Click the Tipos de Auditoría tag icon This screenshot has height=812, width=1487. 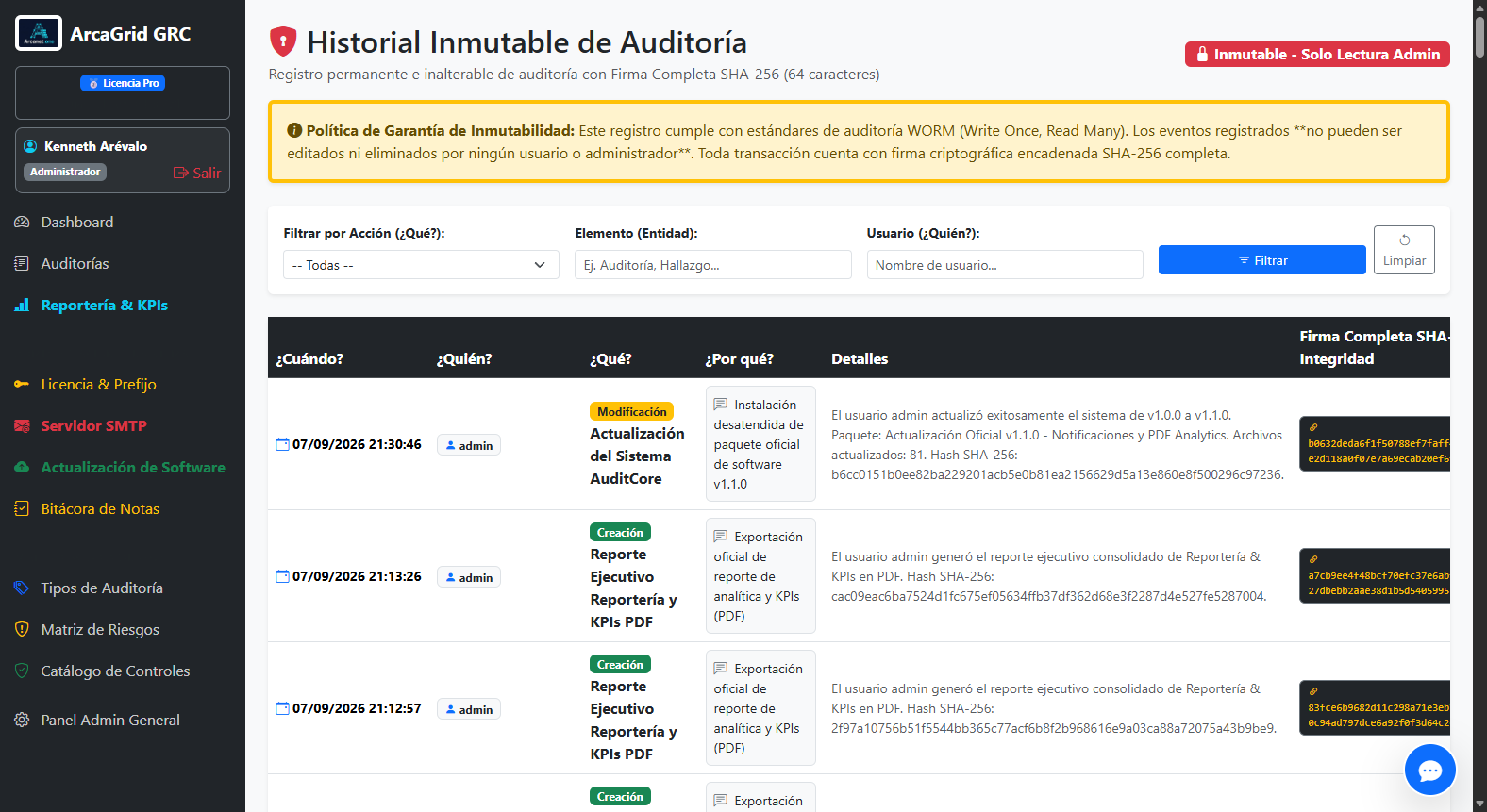(x=22, y=588)
